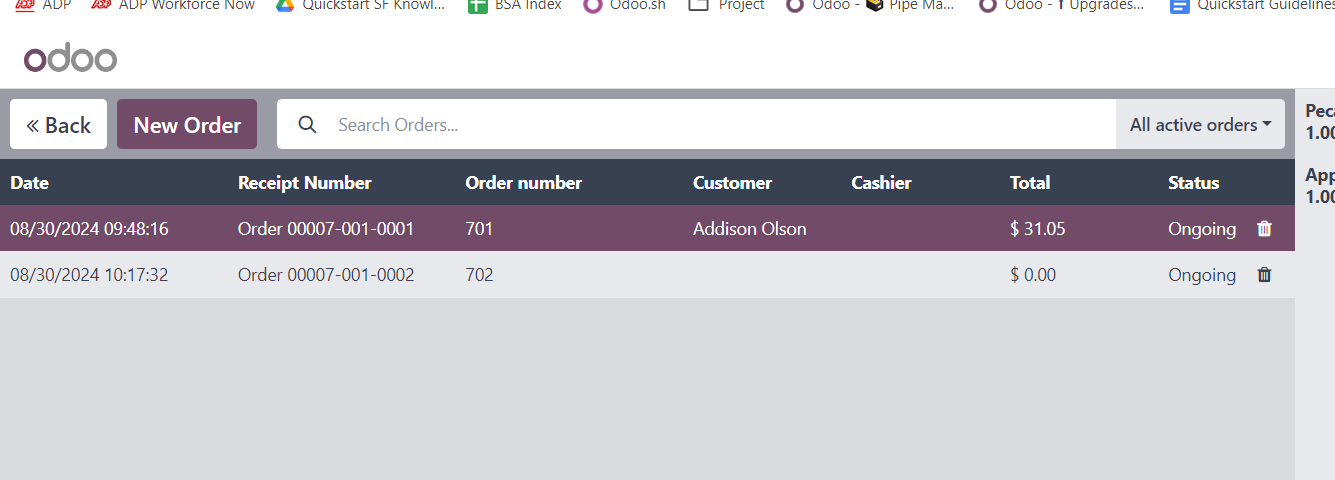The height and width of the screenshot is (480, 1335).
Task: Open the Odoo Pipe Ma... bookmark
Action: [870, 5]
